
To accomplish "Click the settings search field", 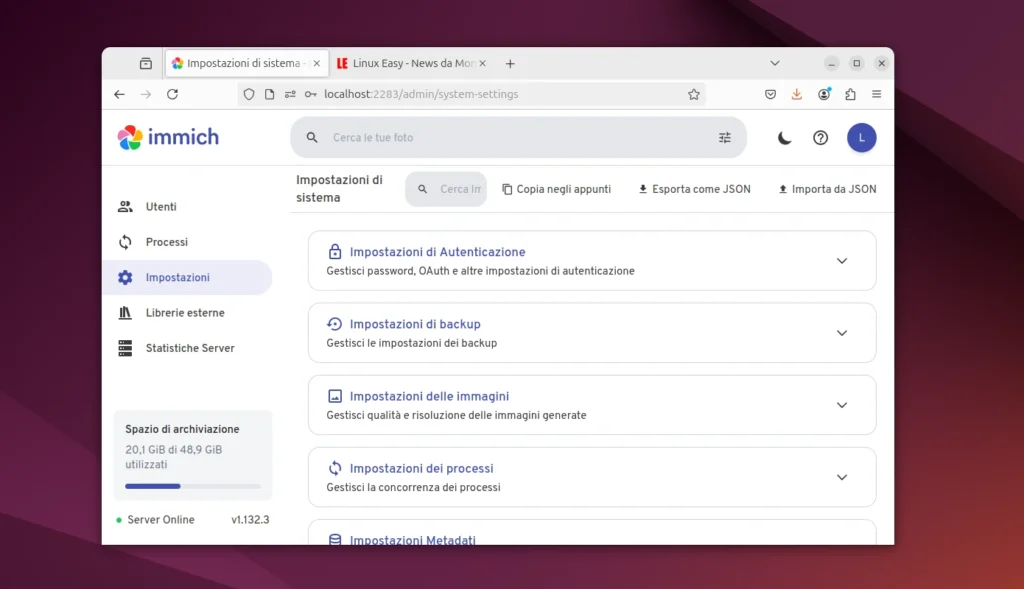I will pos(446,189).
